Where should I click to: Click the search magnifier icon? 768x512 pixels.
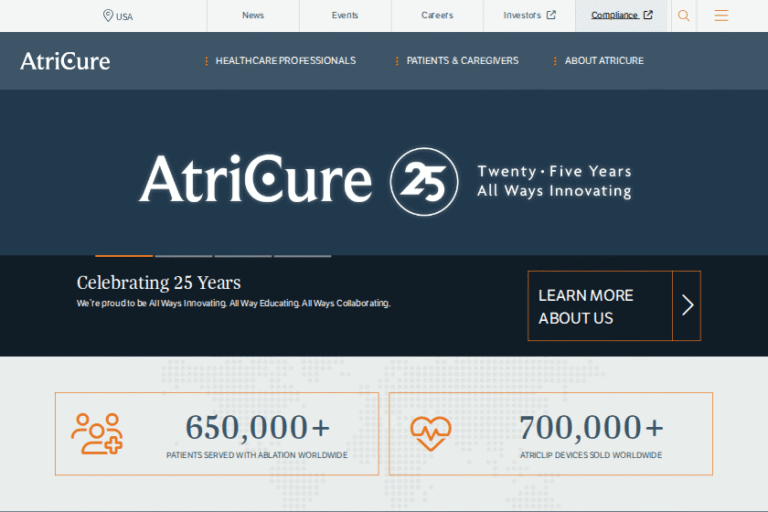[x=684, y=16]
